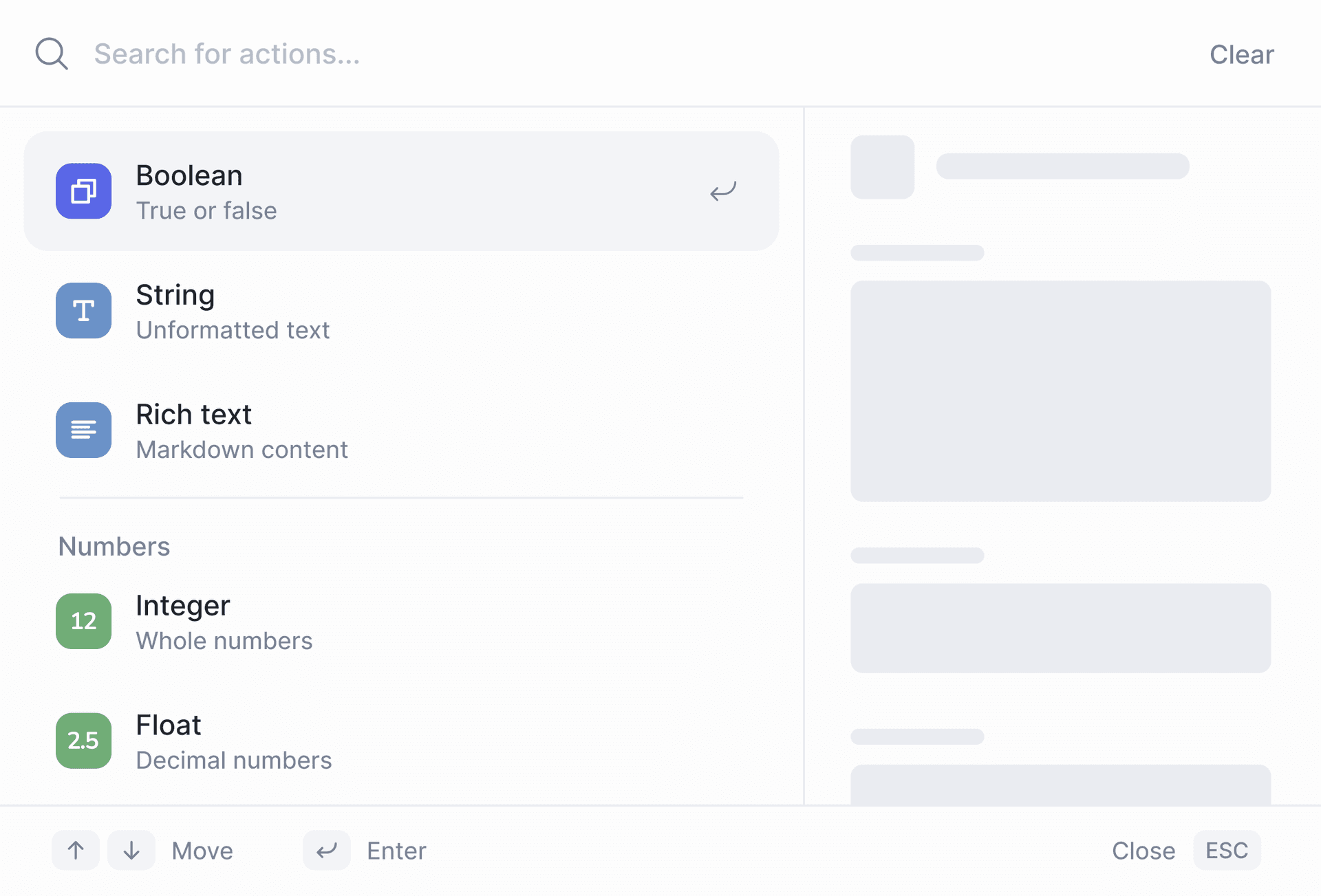Viewport: 1321px width, 896px height.
Task: Select the Boolean "True or false" option
Action: click(x=401, y=191)
